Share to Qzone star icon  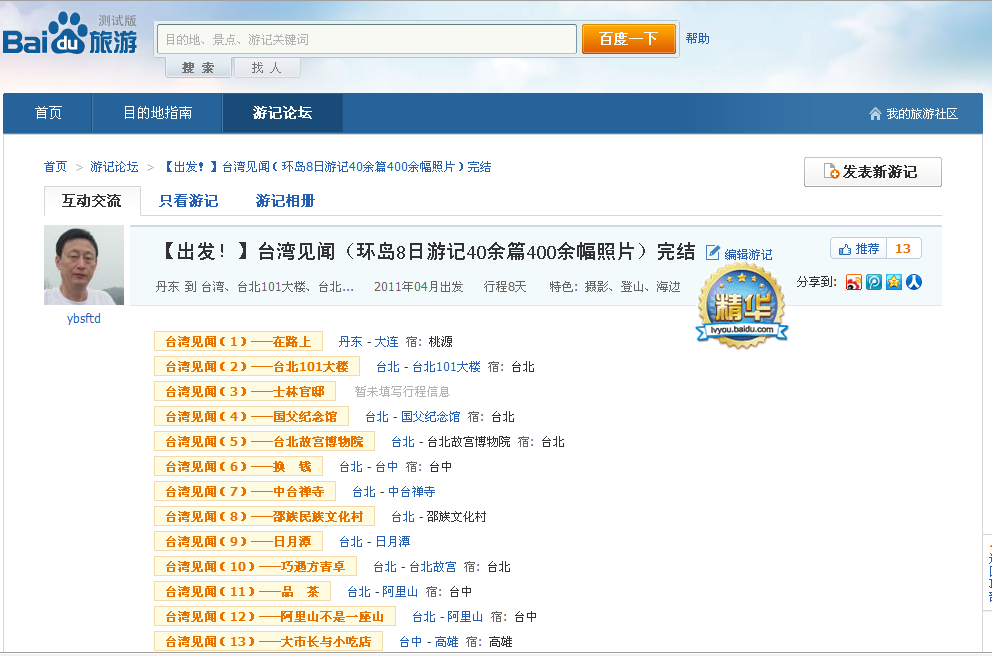coord(893,282)
